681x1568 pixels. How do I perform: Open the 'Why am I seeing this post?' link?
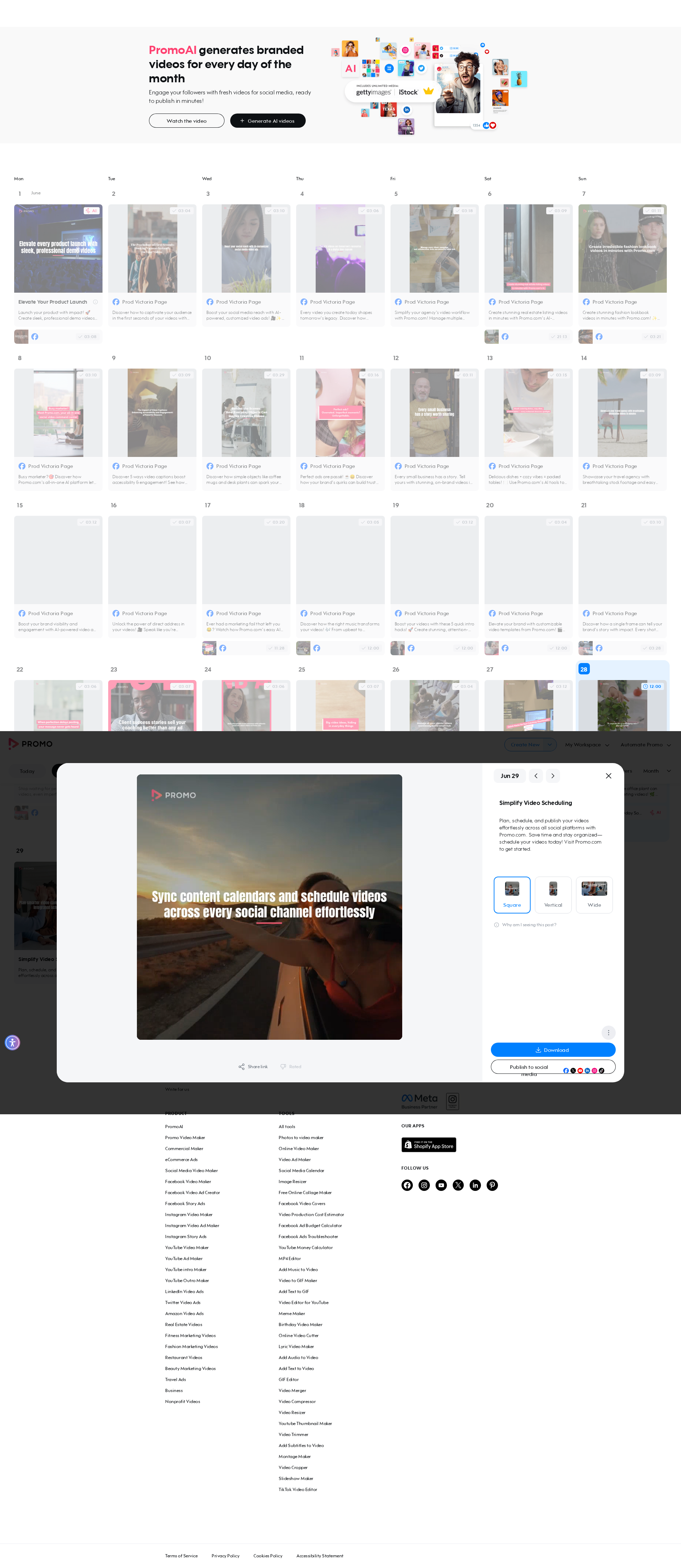pos(529,924)
